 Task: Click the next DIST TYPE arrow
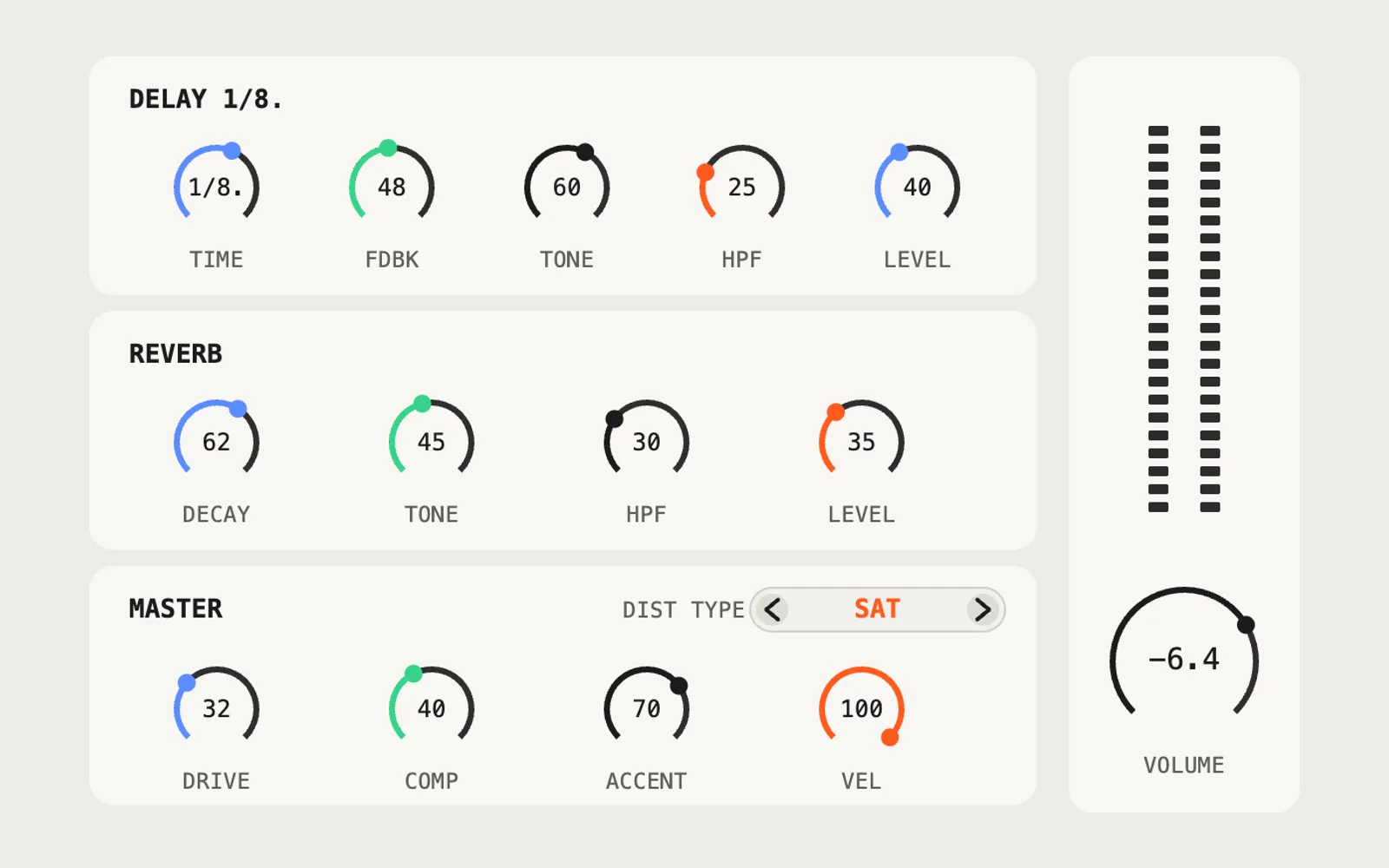[x=982, y=609]
